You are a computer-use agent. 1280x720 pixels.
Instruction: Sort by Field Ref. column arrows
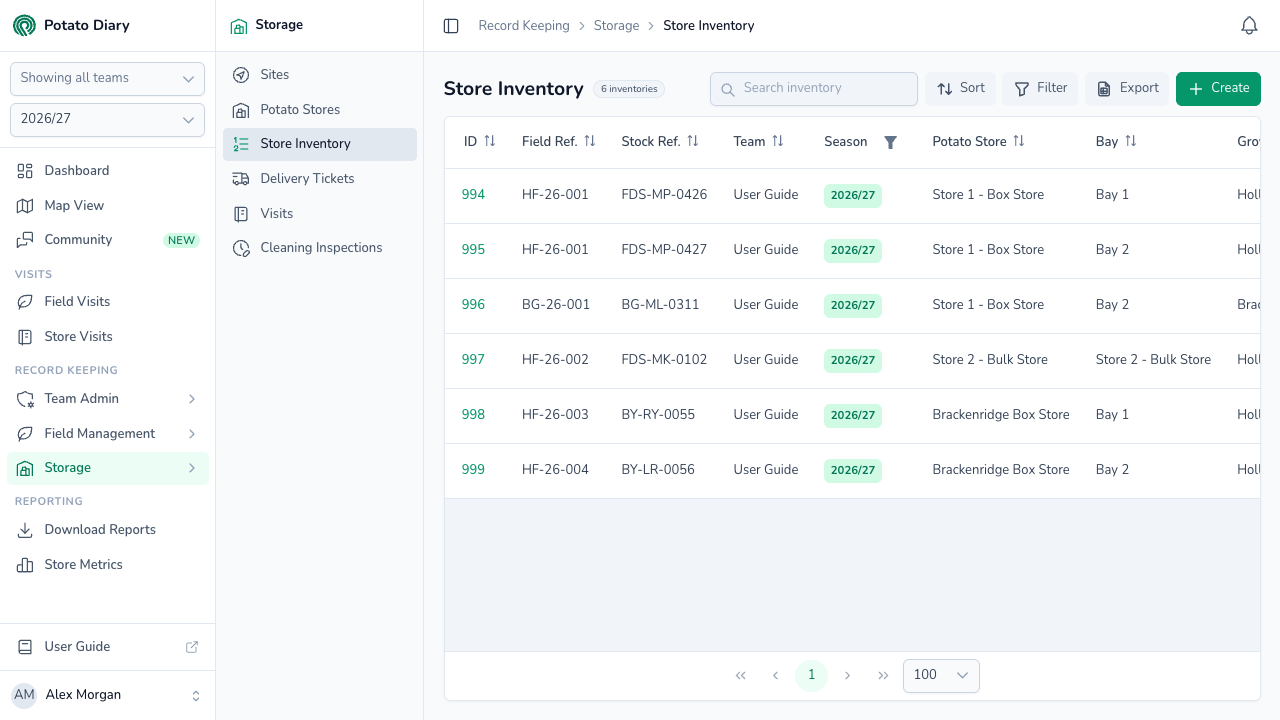point(590,142)
